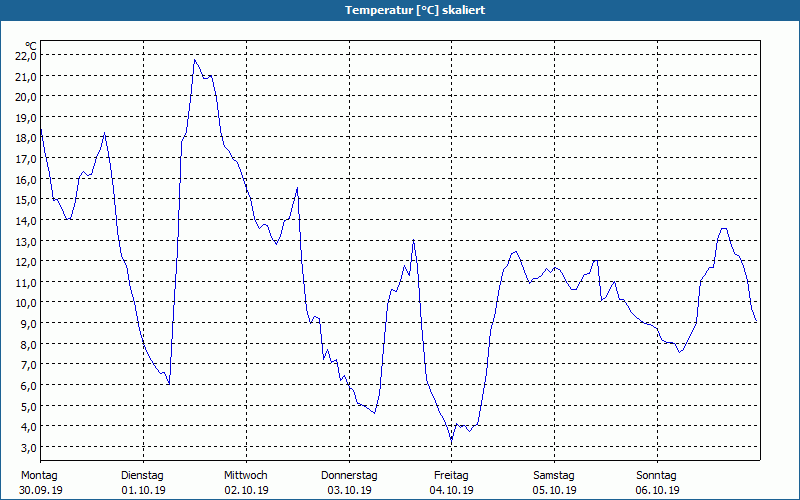The image size is (800, 500).
Task: Click the Mittwoch day label
Action: [246, 476]
